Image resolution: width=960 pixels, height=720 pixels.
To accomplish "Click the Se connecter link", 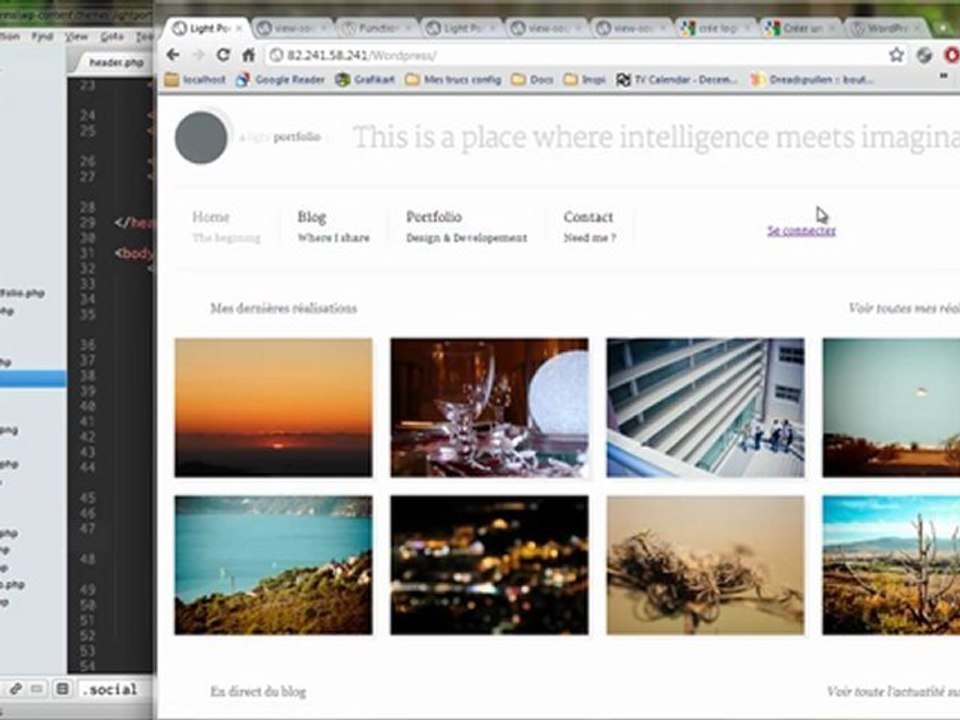I will [801, 231].
